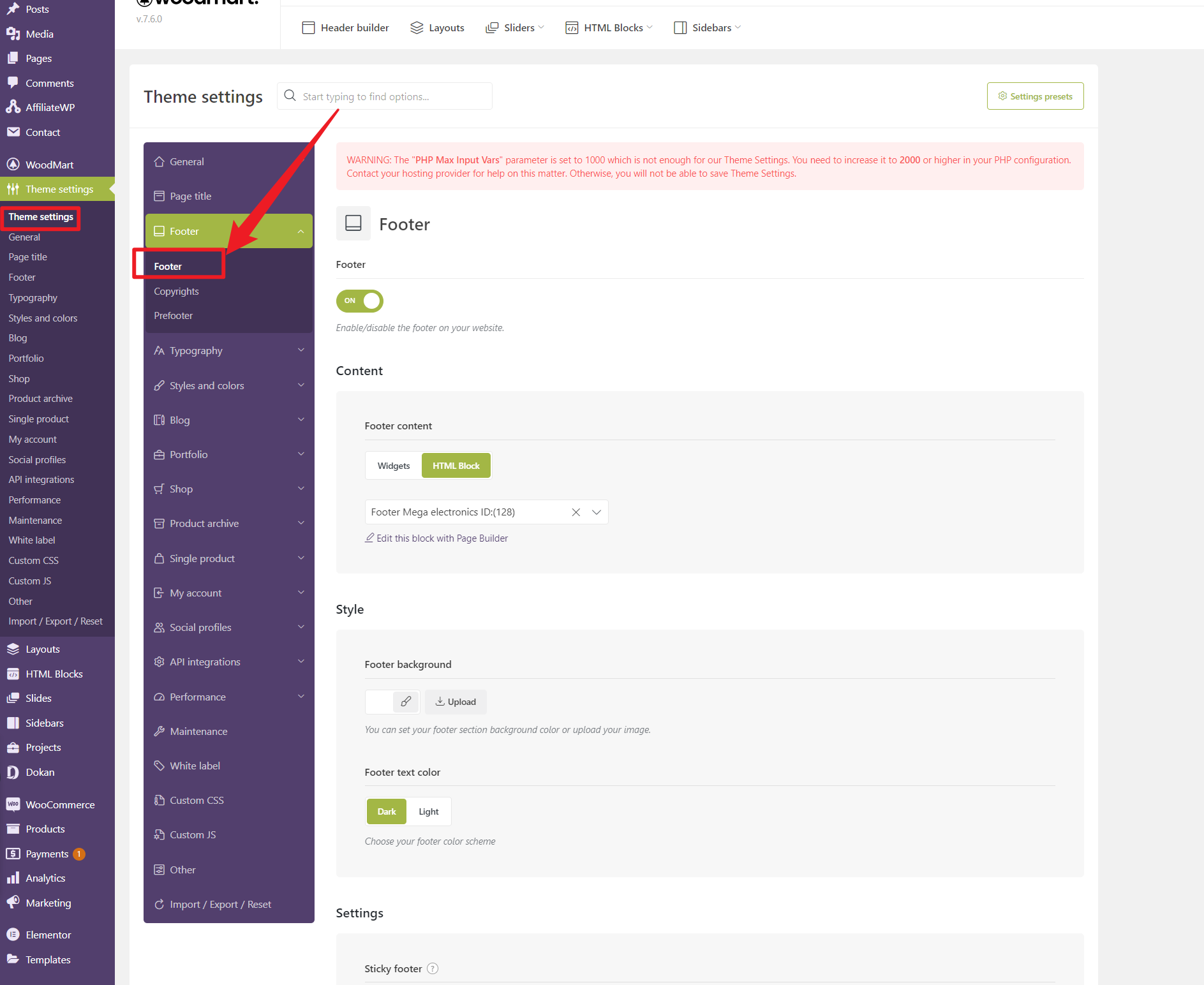This screenshot has width=1204, height=985.
Task: Click the Media icon in admin menu
Action: click(13, 34)
